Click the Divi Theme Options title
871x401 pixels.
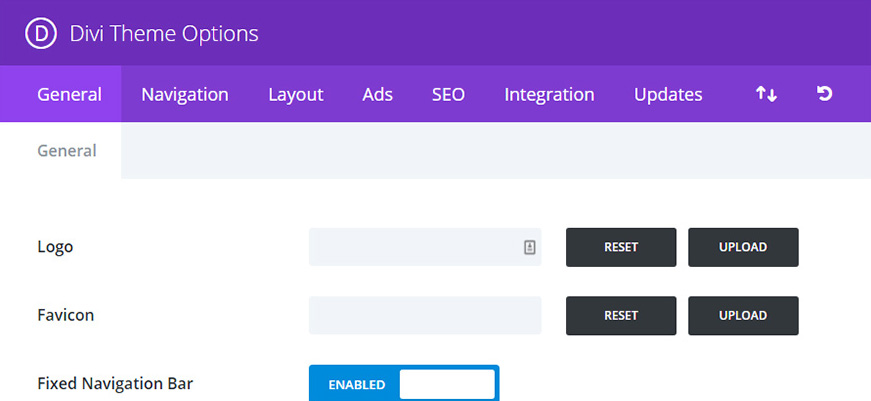click(164, 34)
